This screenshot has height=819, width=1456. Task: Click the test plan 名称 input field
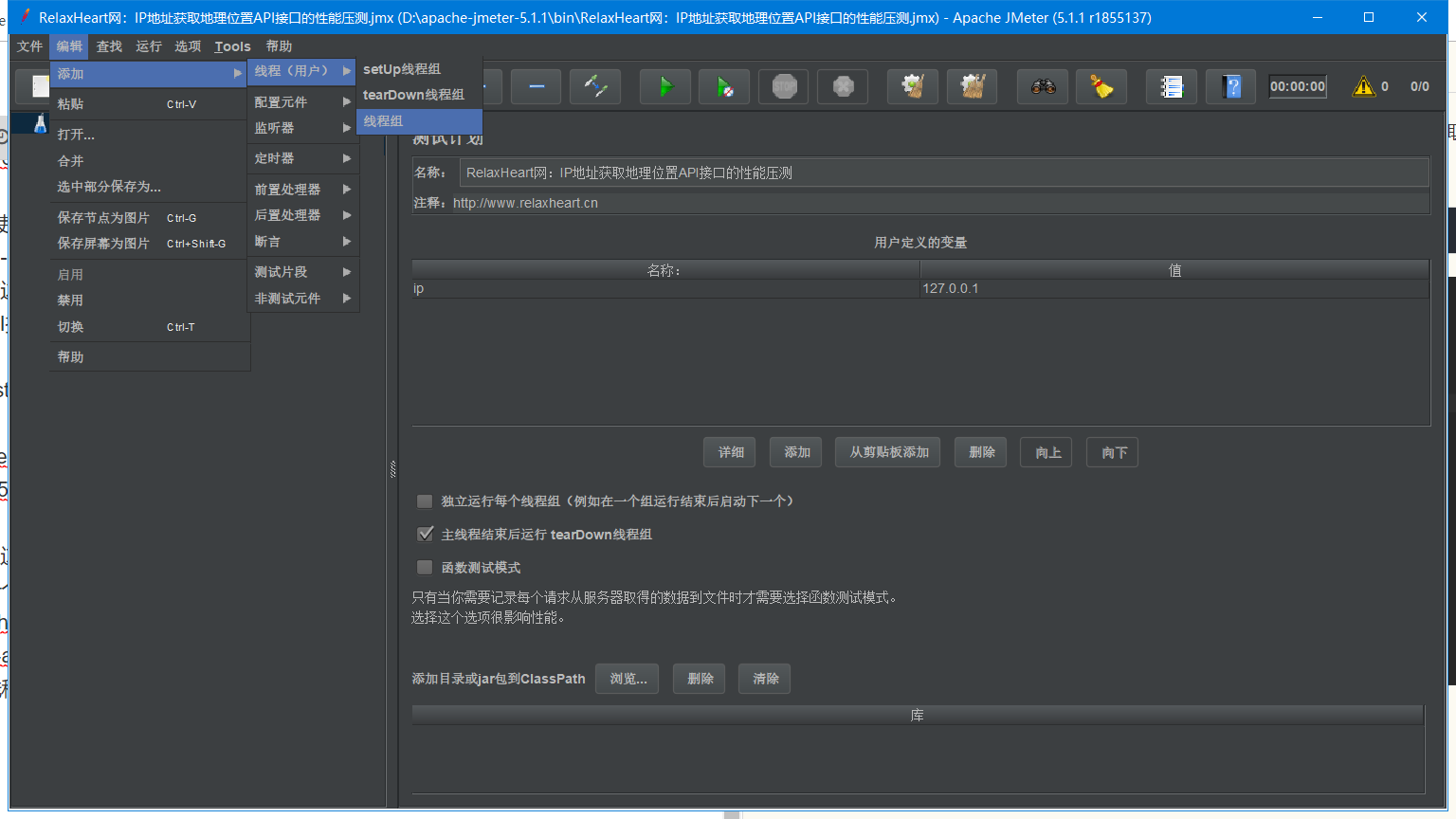[x=944, y=173]
